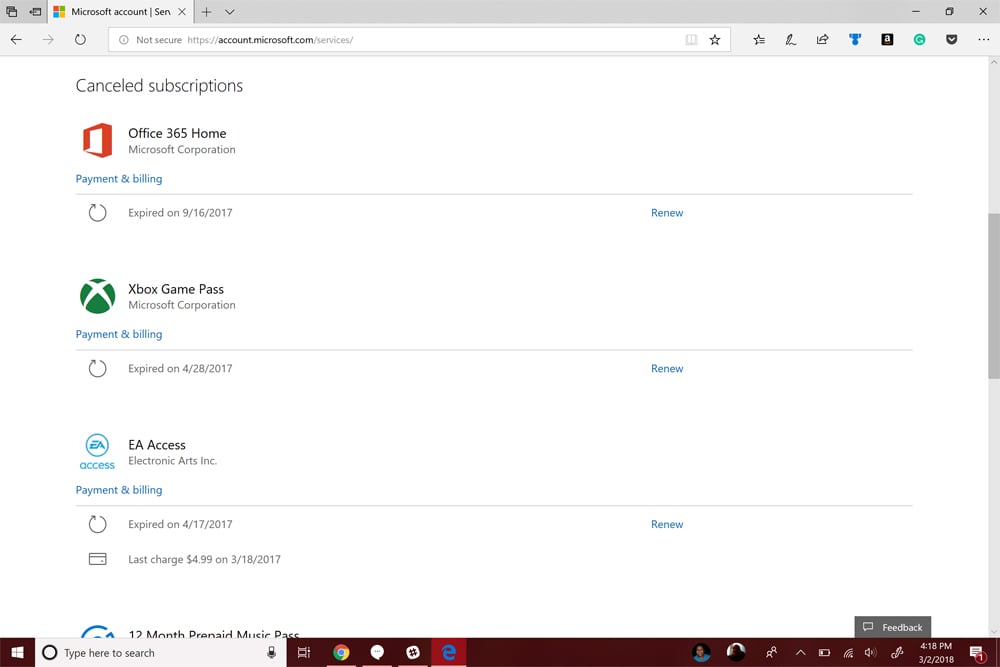Renew the Office 365 Home subscription
1000x667 pixels.
pyautogui.click(x=667, y=212)
